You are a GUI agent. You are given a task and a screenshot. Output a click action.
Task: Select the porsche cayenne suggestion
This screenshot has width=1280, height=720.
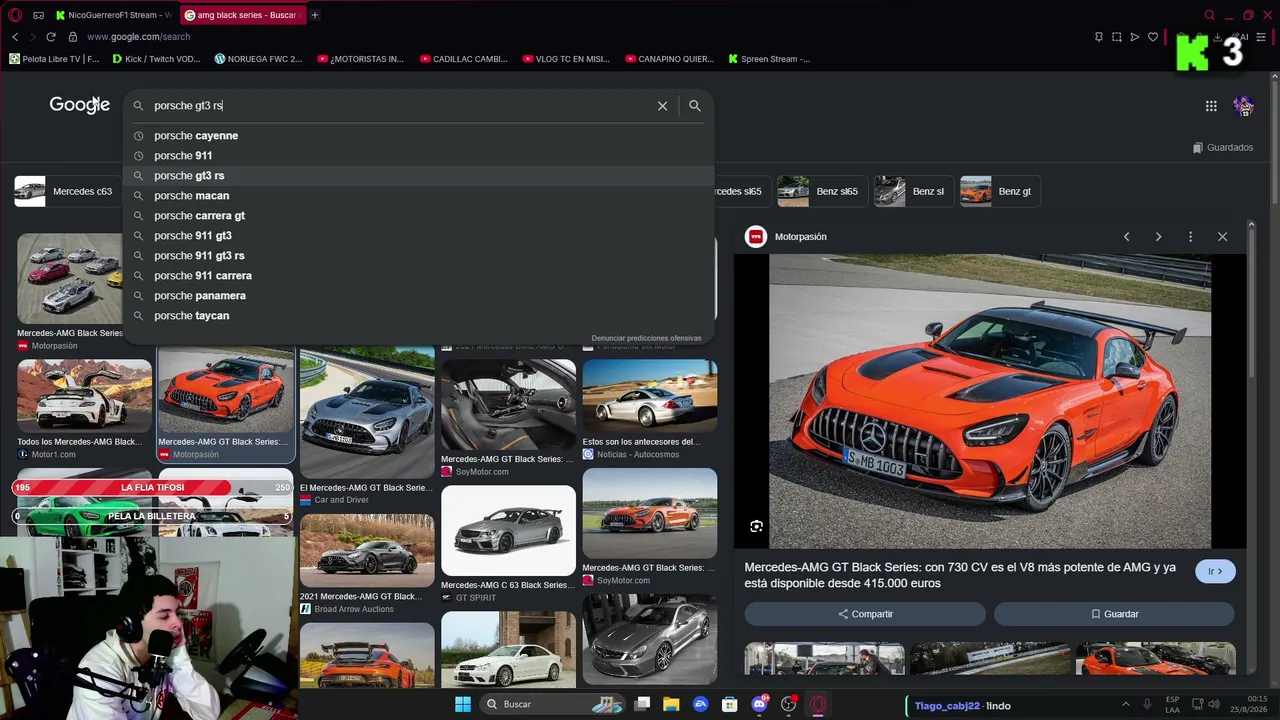[418, 136]
